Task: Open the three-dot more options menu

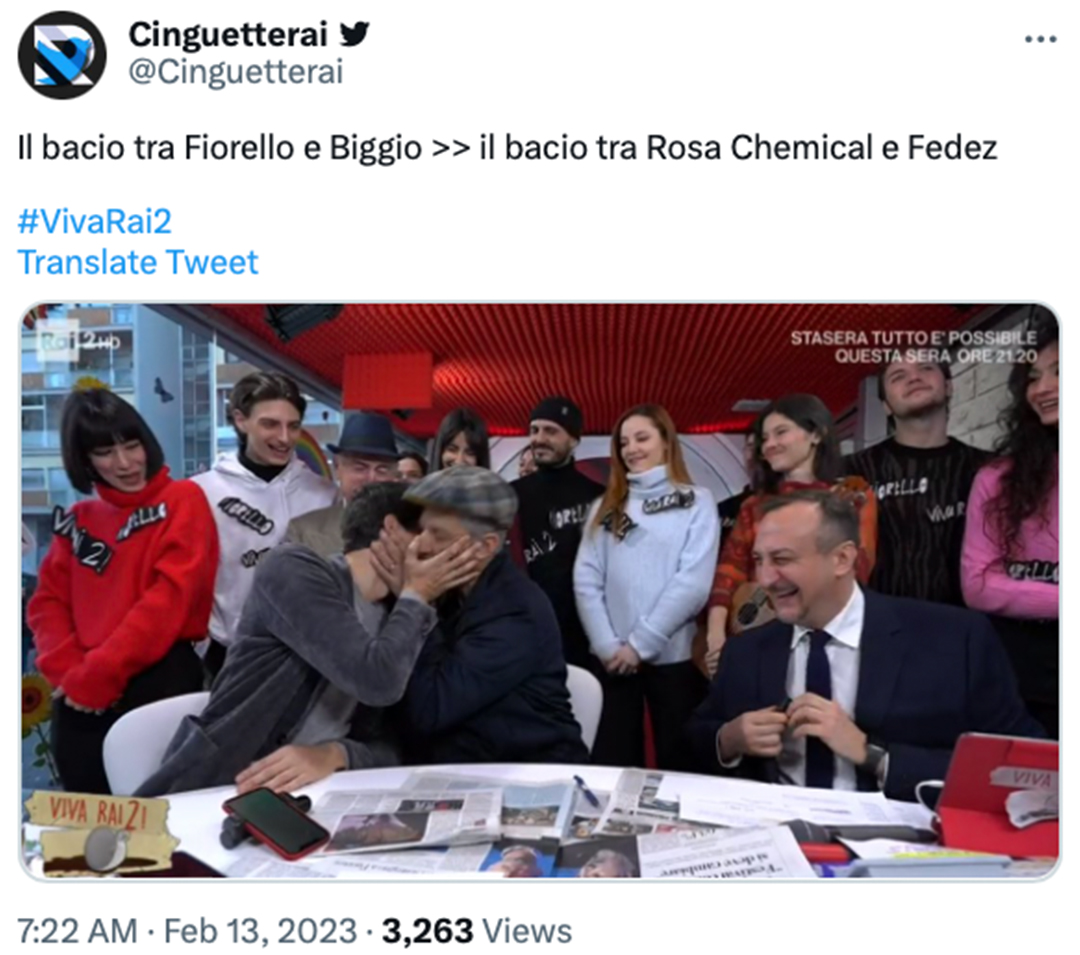Action: (x=1040, y=39)
